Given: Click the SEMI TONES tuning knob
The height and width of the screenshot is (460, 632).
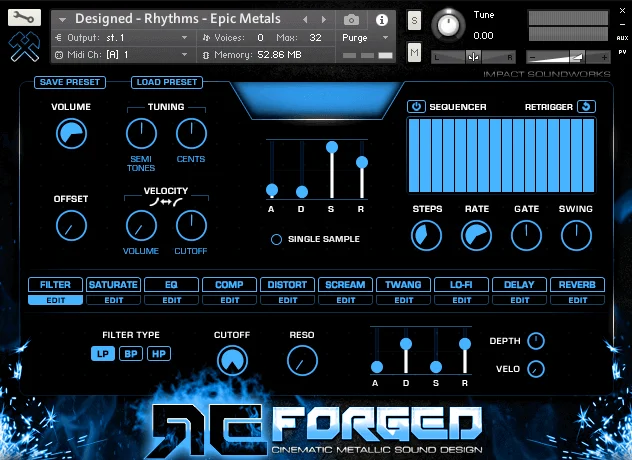Looking at the screenshot, I should (141, 134).
